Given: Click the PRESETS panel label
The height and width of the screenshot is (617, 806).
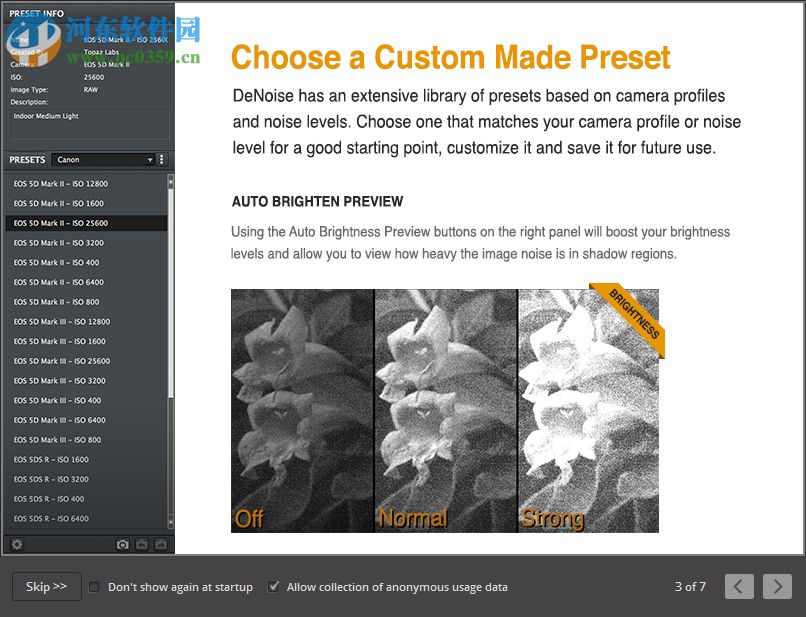Looking at the screenshot, I should coord(27,160).
